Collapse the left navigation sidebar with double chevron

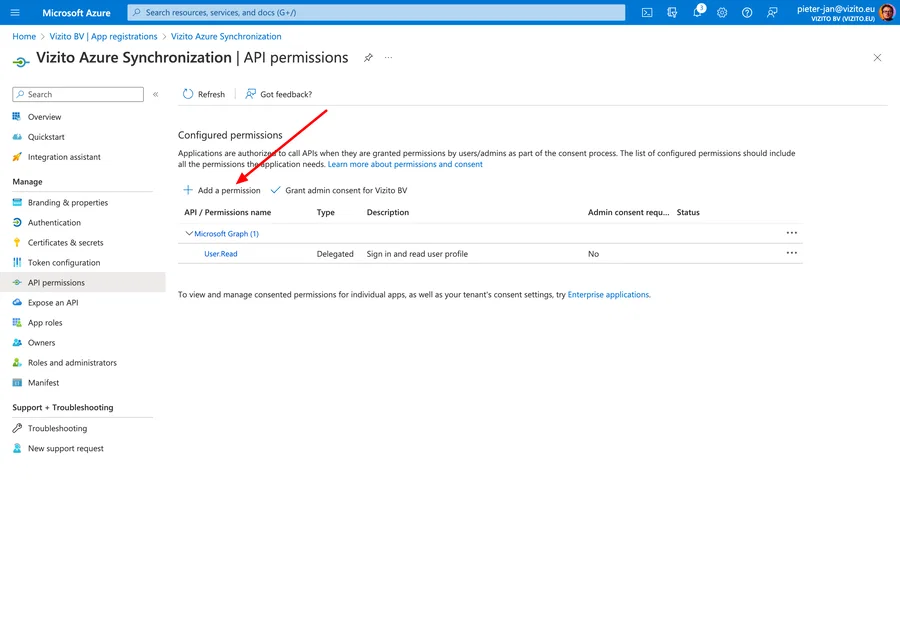pyautogui.click(x=156, y=93)
